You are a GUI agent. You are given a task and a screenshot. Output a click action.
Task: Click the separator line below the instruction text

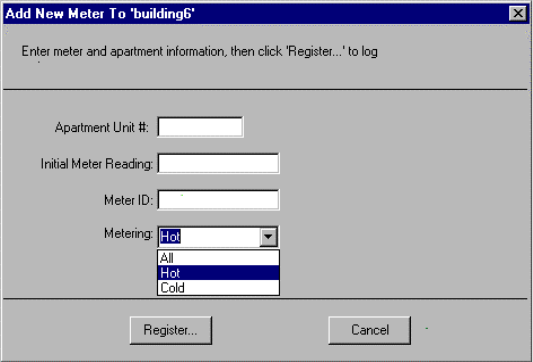pos(265,90)
